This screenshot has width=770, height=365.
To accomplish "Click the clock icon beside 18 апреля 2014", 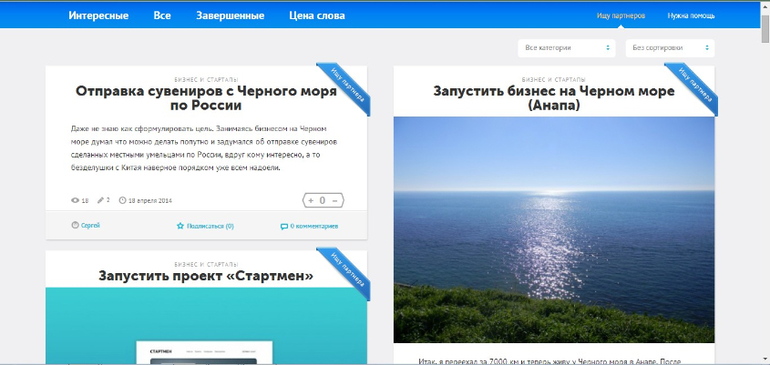I will pyautogui.click(x=122, y=200).
